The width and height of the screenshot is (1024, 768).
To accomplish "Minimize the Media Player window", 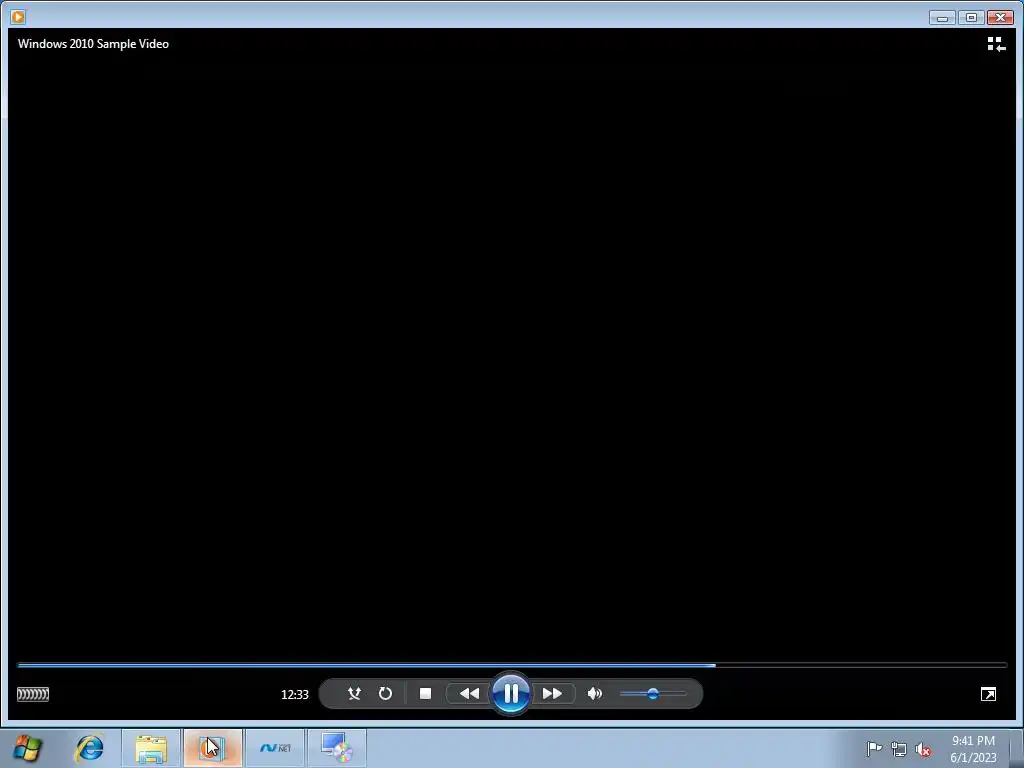I will (x=942, y=18).
